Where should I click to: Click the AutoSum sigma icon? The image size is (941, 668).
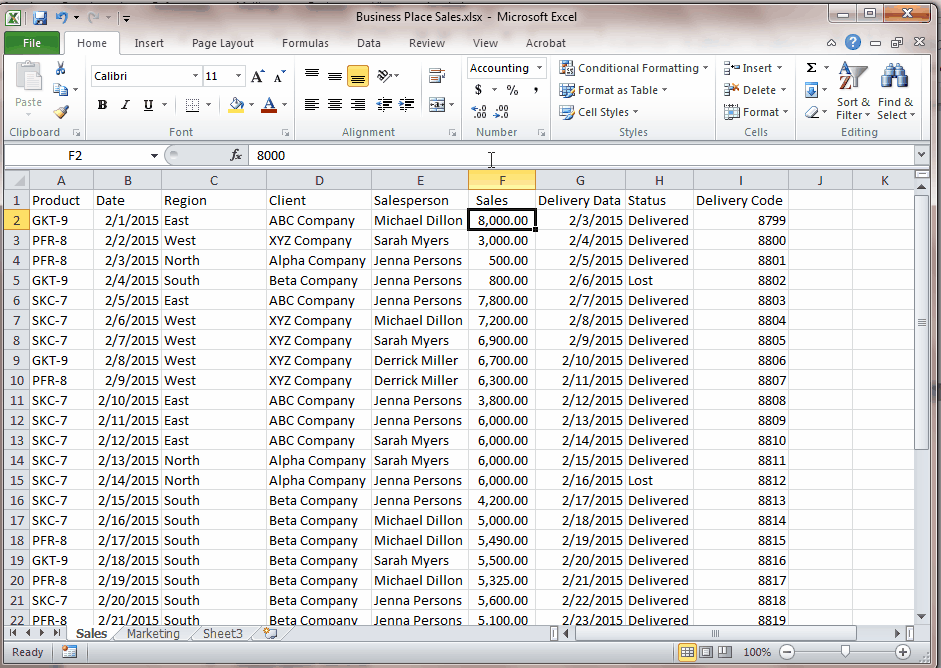811,68
